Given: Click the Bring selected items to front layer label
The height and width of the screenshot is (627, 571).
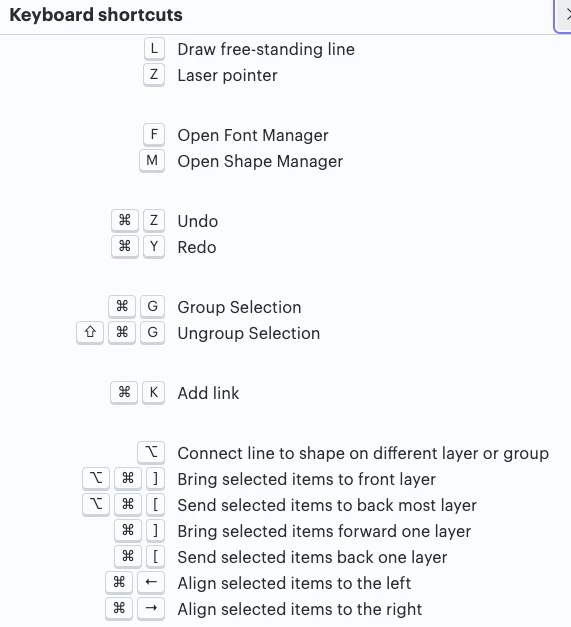Looking at the screenshot, I should pos(306,479).
